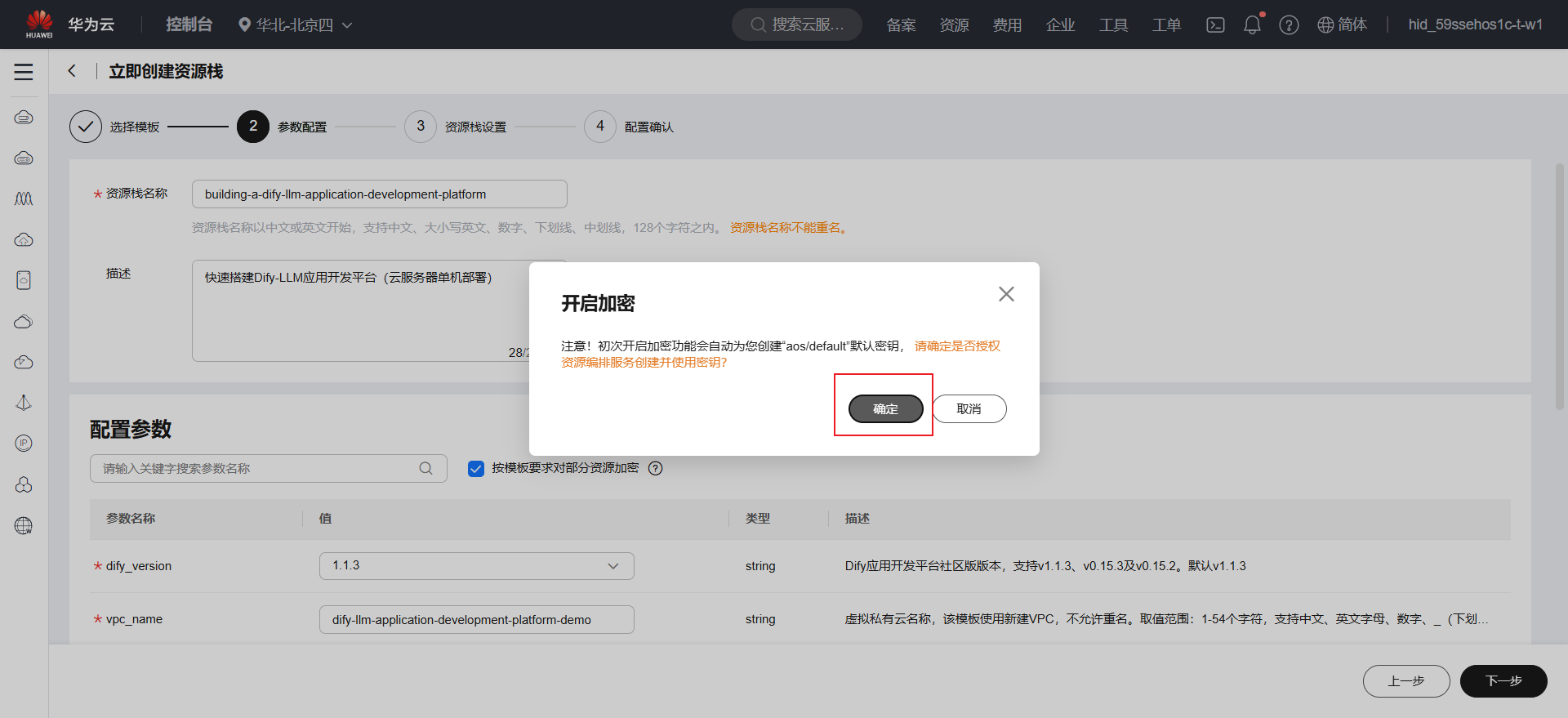
Task: Open the second cloud sidebar icon
Action: coord(24,158)
